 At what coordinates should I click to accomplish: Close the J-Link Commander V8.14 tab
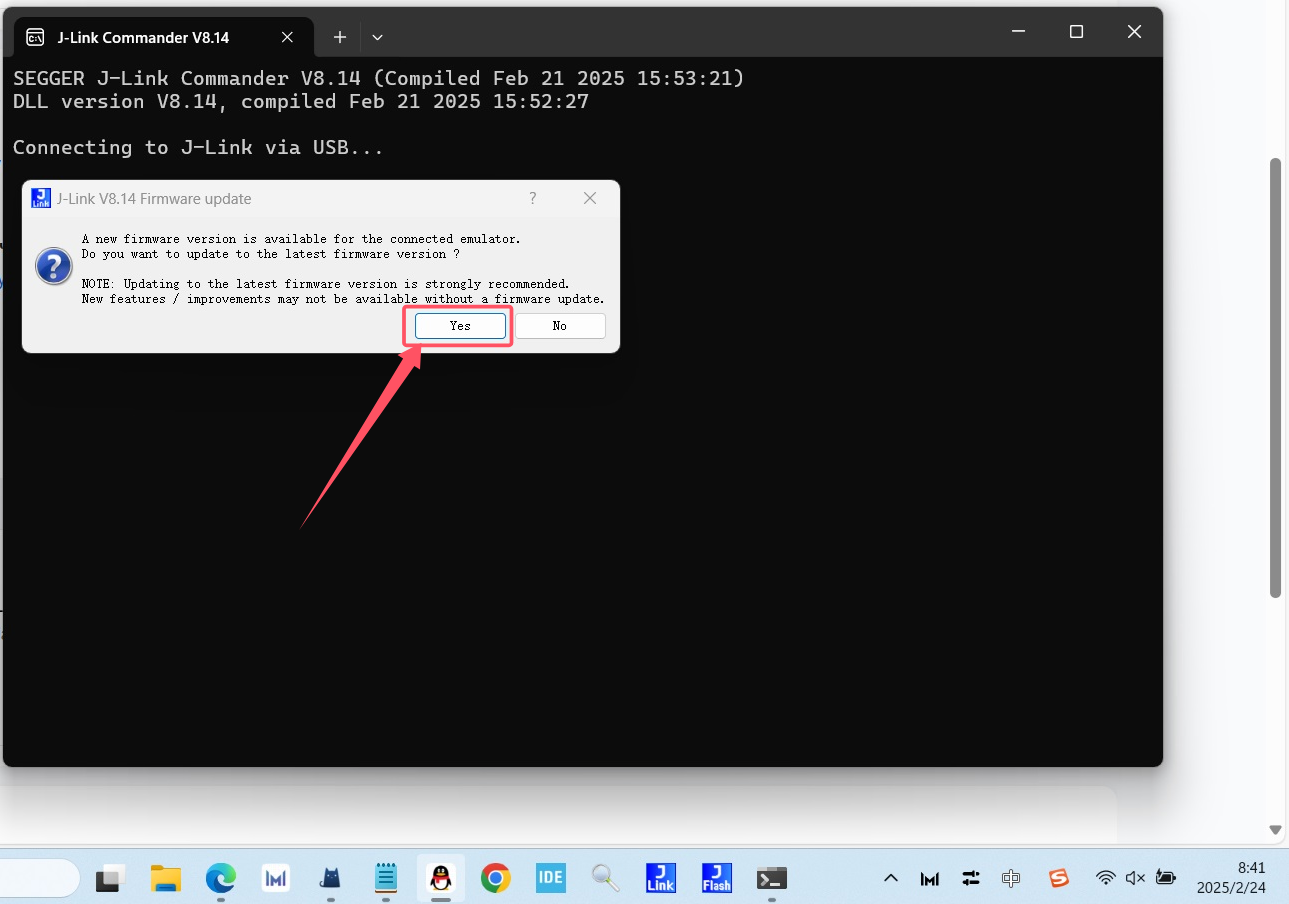coord(287,37)
